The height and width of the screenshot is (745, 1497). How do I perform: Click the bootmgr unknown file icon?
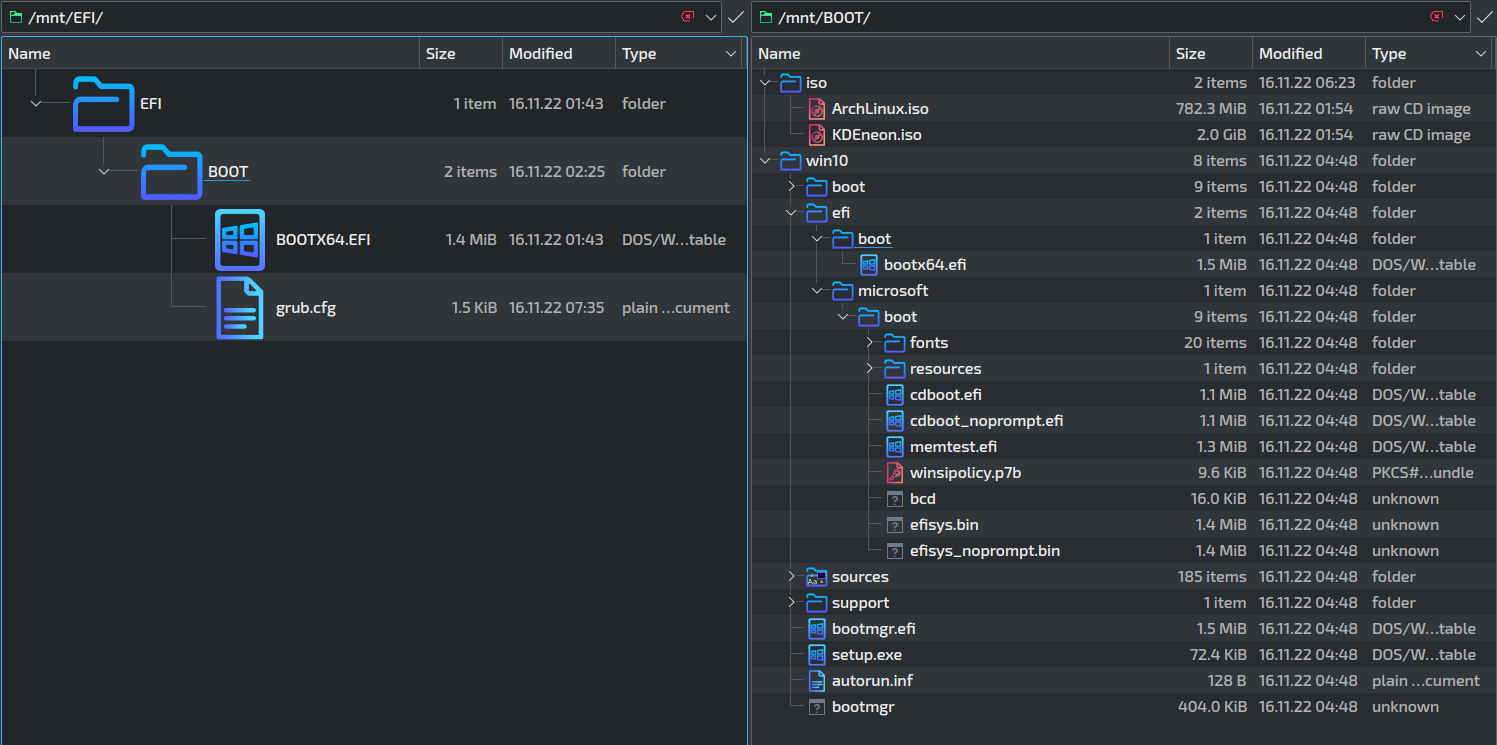coord(817,707)
